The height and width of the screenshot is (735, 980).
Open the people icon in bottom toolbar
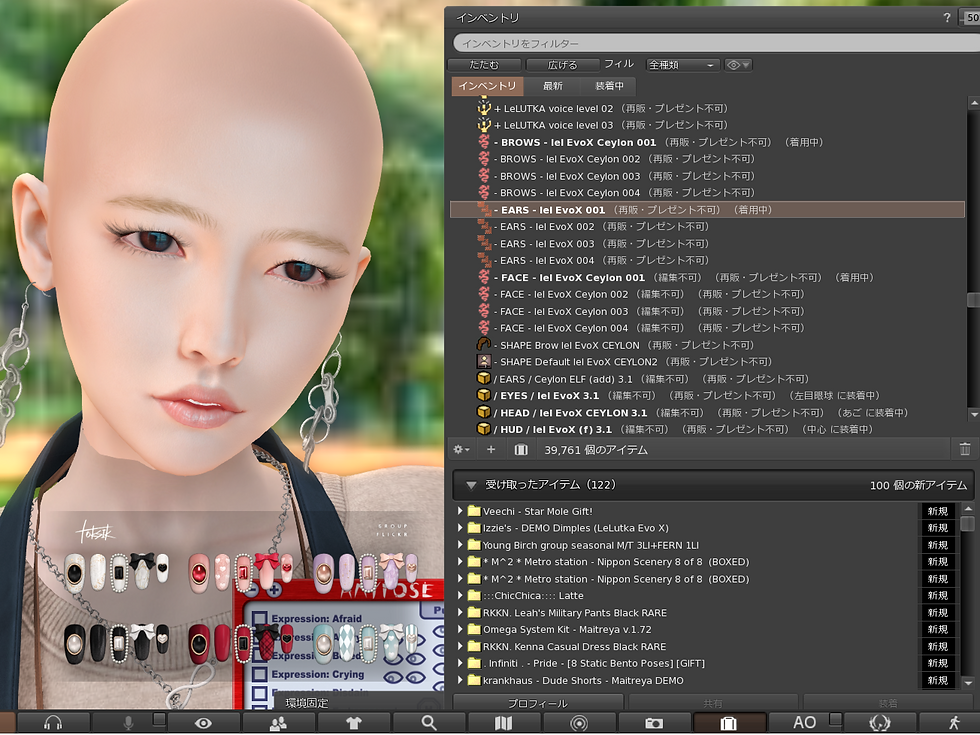click(278, 723)
